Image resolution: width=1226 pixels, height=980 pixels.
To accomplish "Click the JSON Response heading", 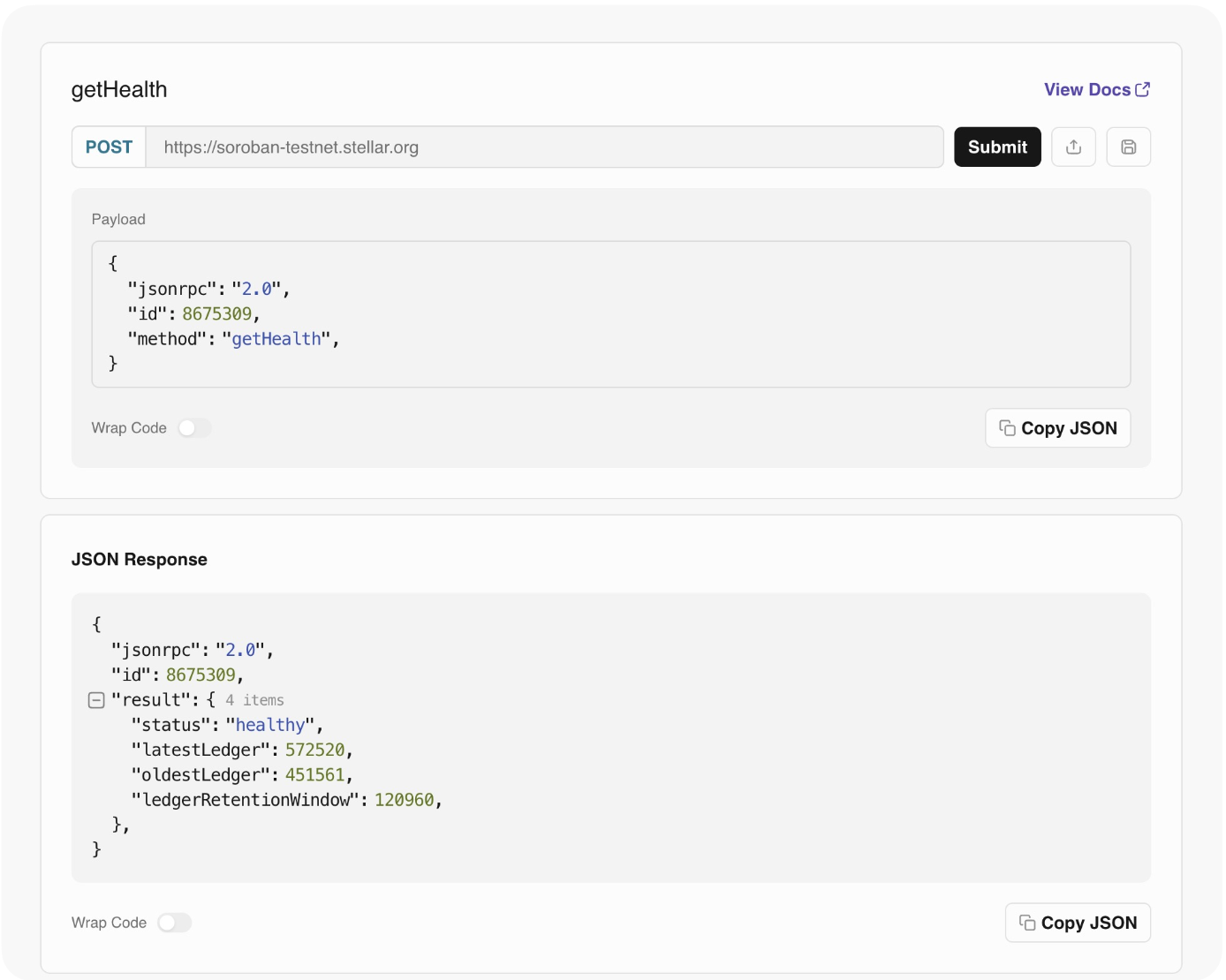I will [x=140, y=560].
